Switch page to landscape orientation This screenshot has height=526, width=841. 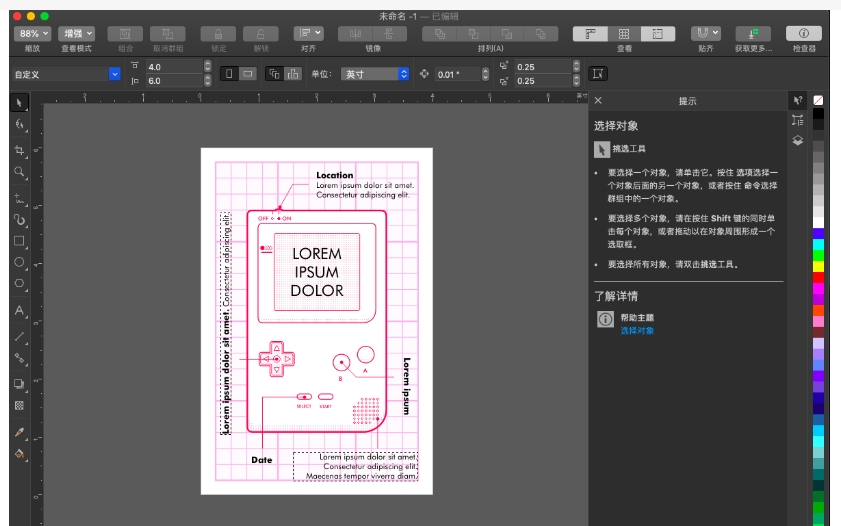pyautogui.click(x=247, y=74)
